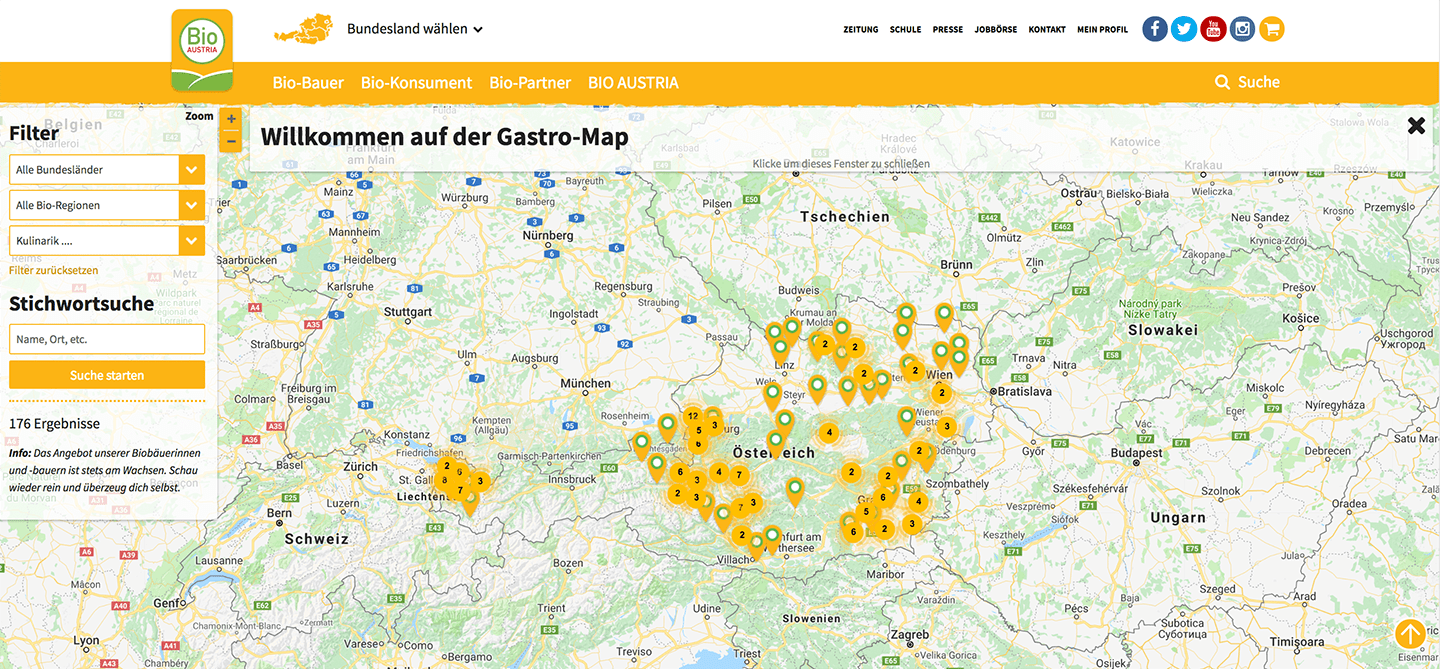Go to the Zeitung link
This screenshot has width=1440, height=669.
861,30
